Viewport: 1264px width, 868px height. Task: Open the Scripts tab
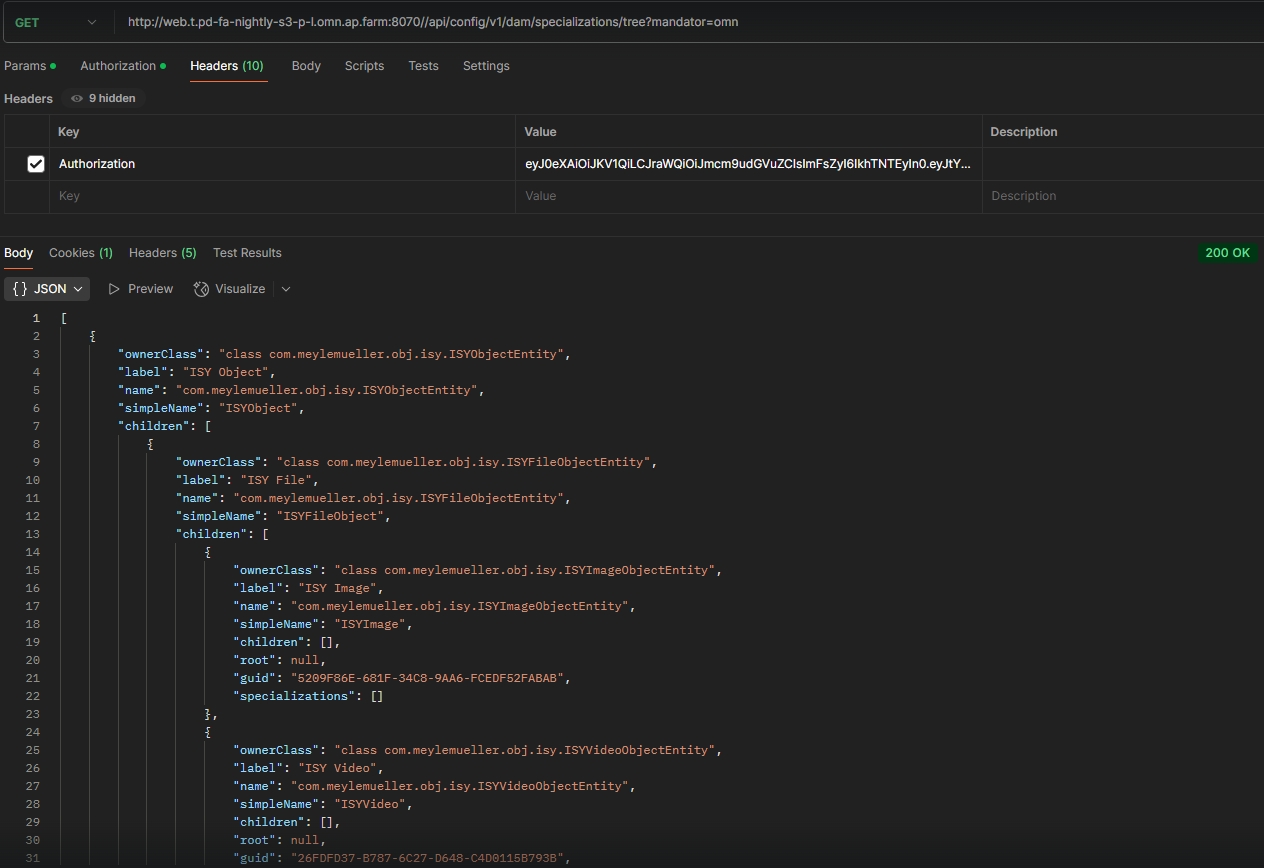coord(364,66)
